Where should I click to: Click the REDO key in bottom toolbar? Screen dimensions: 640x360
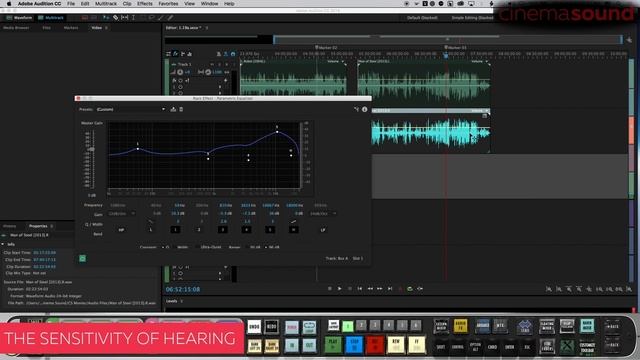[x=271, y=327]
